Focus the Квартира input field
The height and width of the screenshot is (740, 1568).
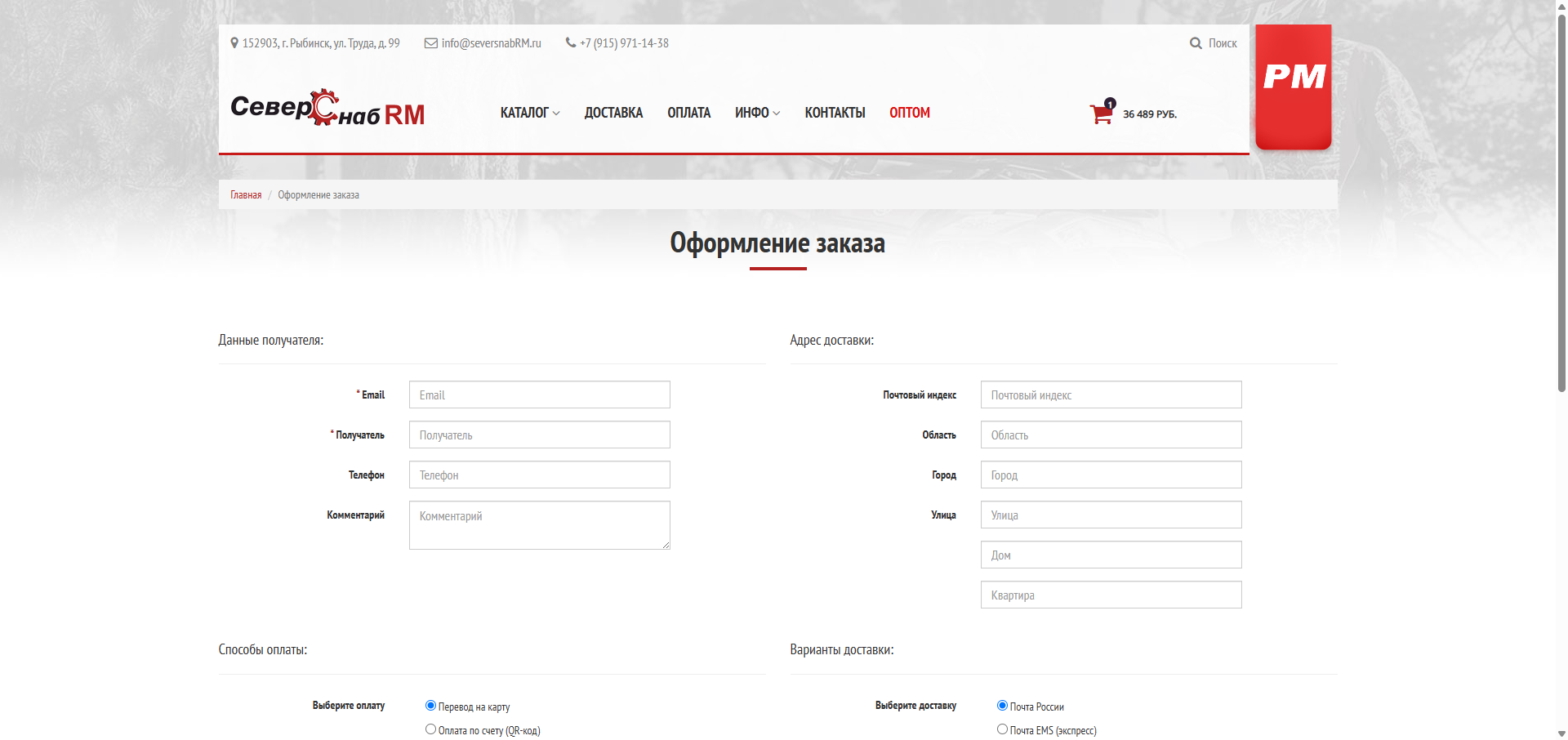tap(1111, 595)
